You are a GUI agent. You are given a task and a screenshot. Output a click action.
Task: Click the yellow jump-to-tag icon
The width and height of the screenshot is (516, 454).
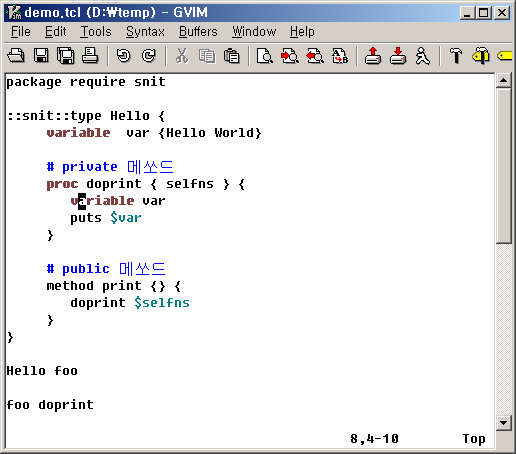(505, 55)
